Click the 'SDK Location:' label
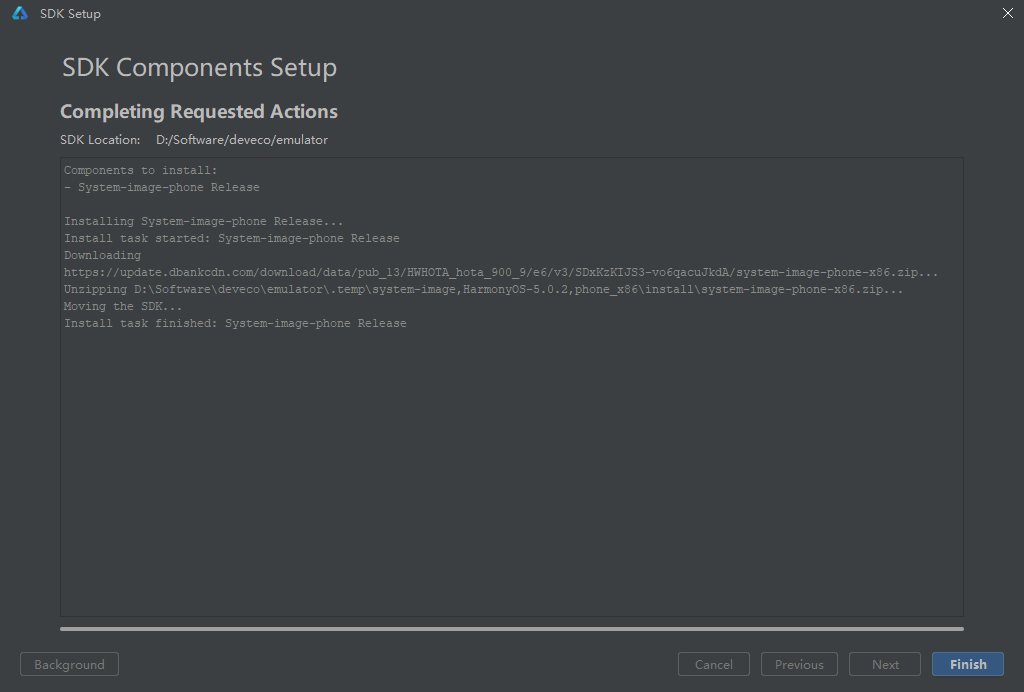The height and width of the screenshot is (692, 1024). 100,140
